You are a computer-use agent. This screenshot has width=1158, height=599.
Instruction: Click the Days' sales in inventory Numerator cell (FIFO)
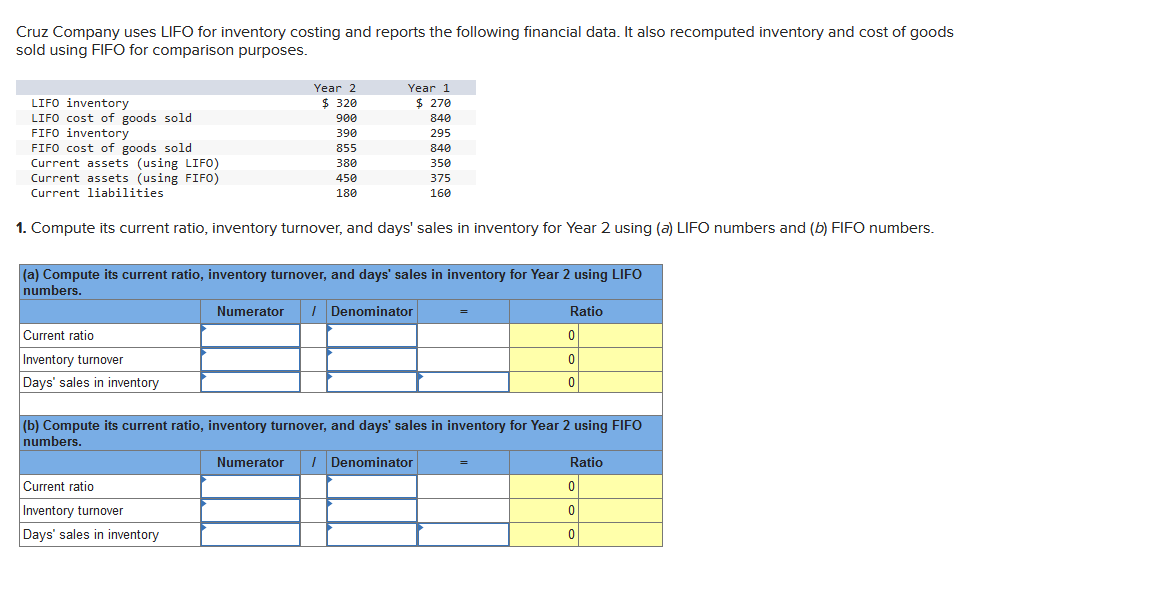[x=249, y=533]
